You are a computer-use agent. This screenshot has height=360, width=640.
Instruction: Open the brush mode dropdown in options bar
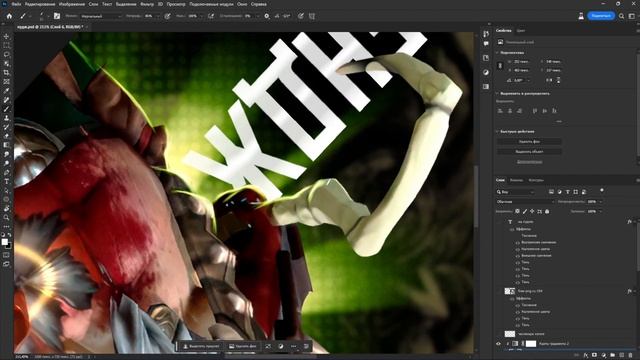point(100,16)
